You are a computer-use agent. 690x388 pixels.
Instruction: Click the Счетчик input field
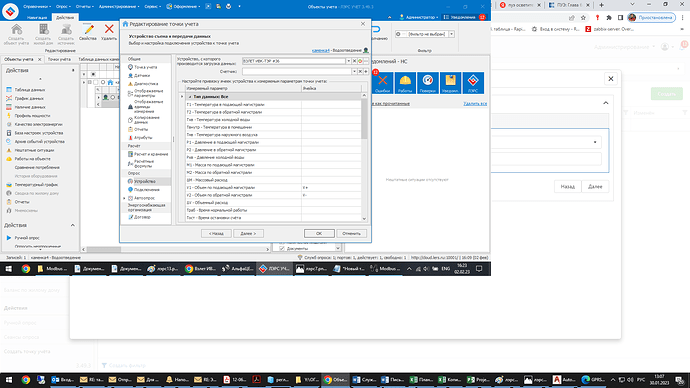pos(297,71)
